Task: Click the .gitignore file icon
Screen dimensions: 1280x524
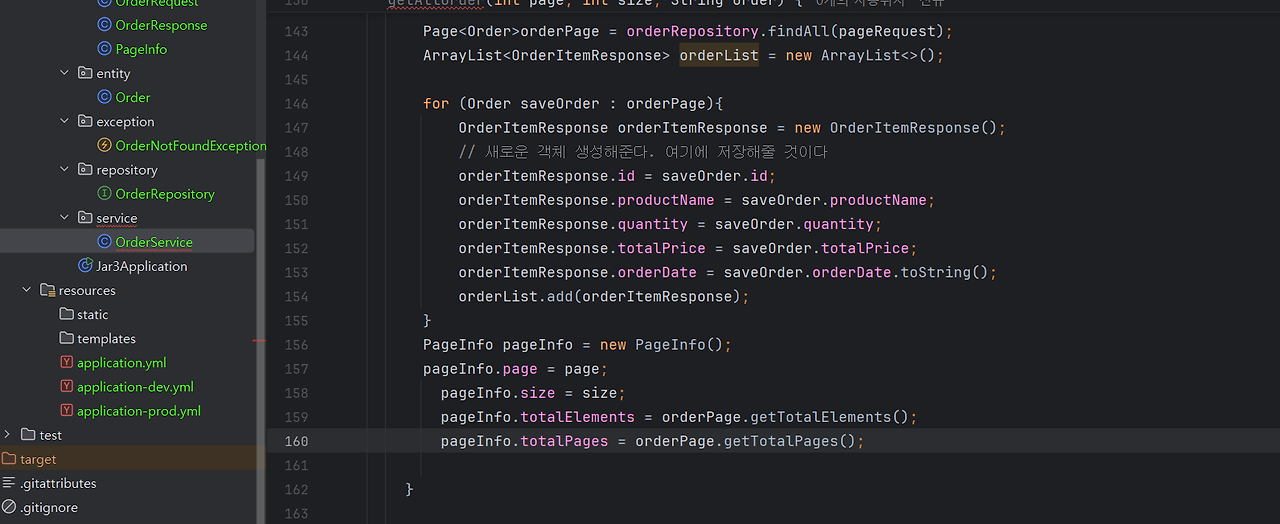Action: tap(9, 507)
